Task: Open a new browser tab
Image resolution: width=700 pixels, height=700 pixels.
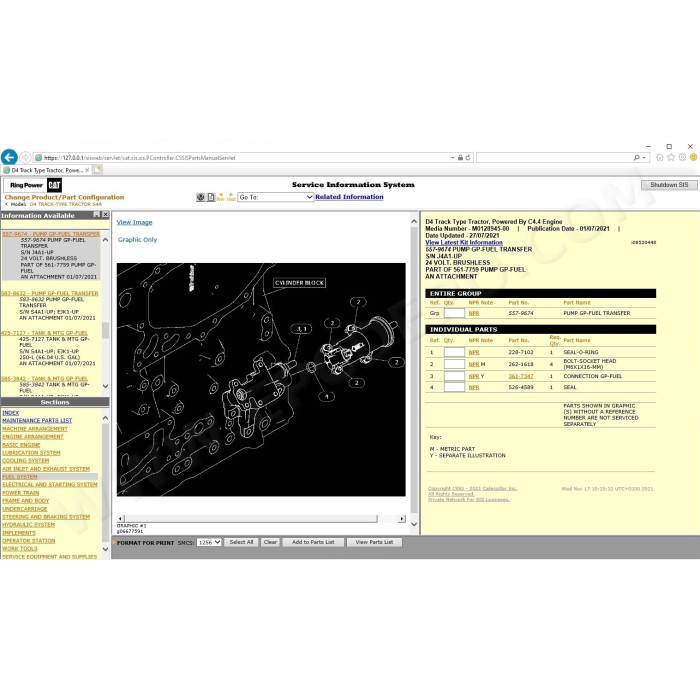Action: point(97,170)
